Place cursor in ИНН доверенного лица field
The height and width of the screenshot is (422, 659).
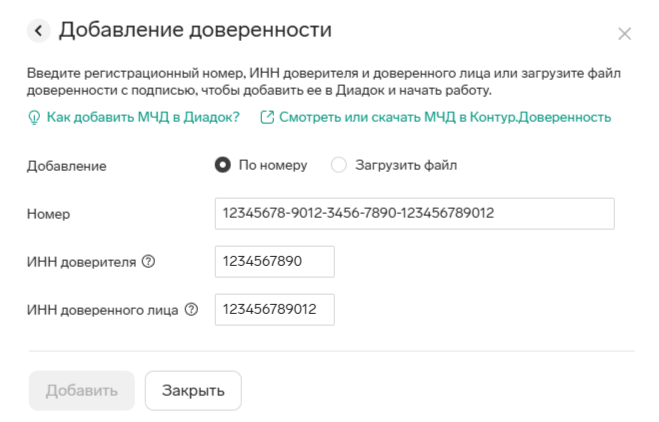coord(274,309)
